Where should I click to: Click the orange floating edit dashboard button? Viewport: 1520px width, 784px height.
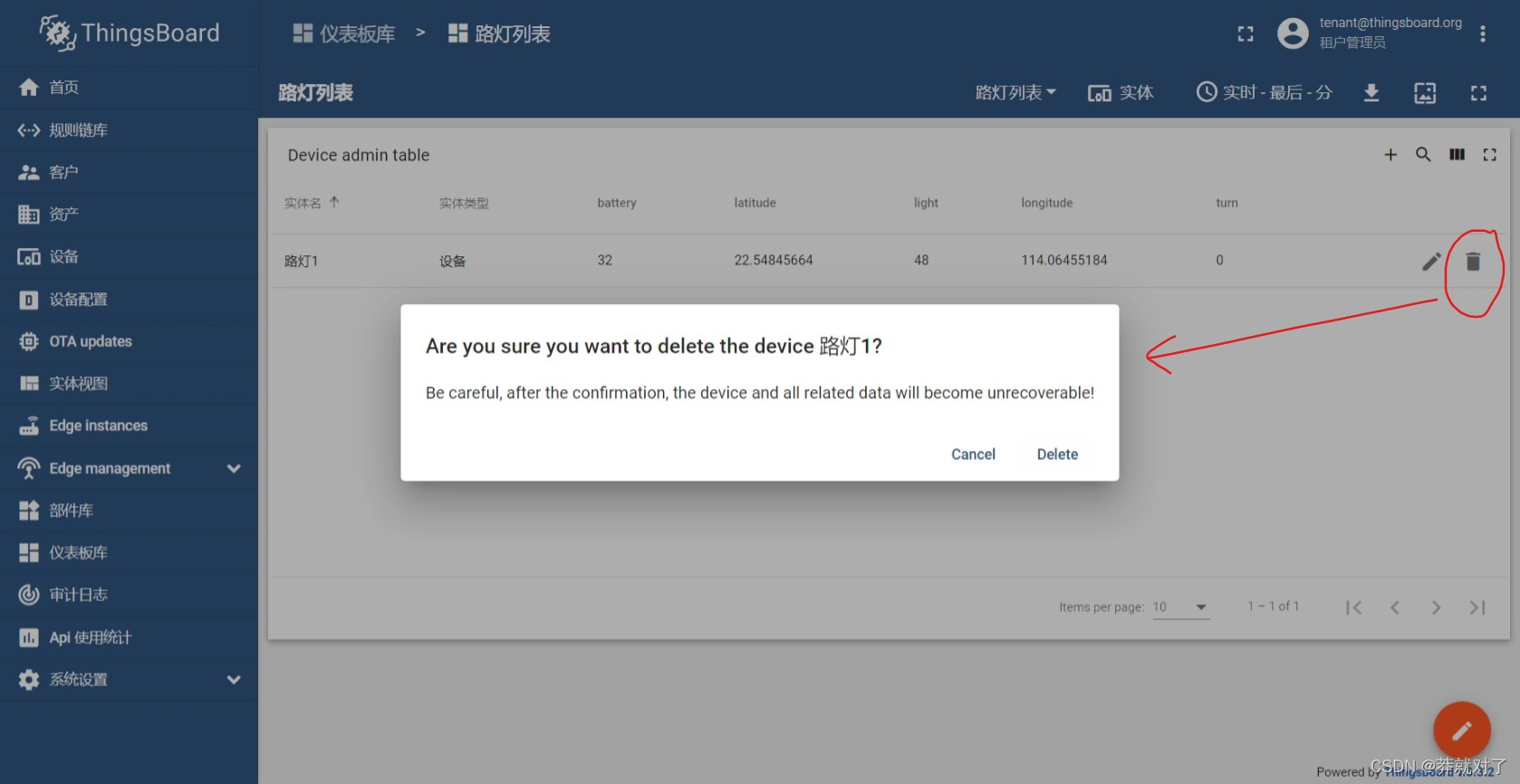click(1461, 730)
